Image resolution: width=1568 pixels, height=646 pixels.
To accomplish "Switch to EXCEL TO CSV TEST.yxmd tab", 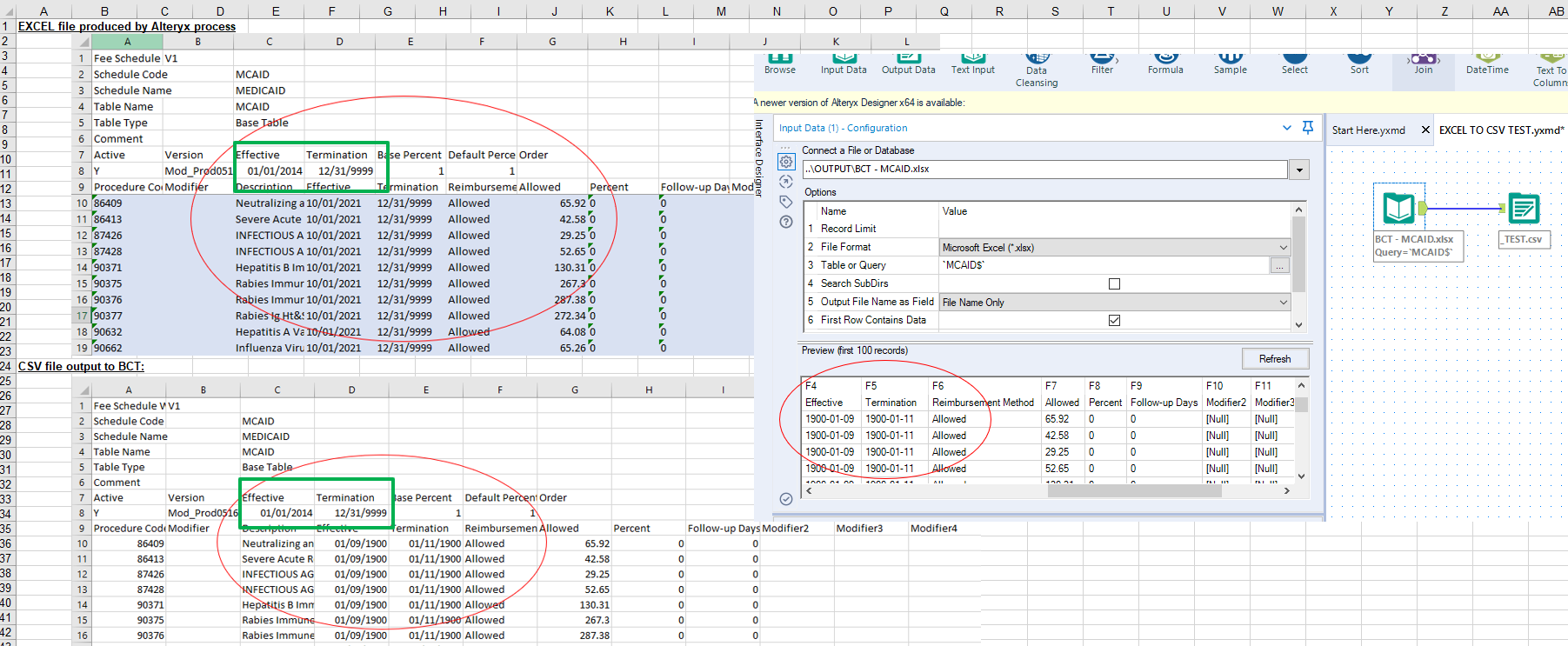I will click(1500, 130).
